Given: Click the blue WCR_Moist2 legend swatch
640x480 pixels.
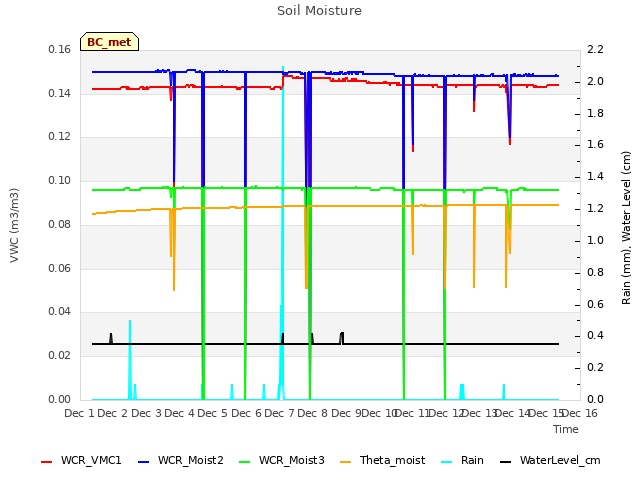Looking at the screenshot, I should tap(144, 462).
